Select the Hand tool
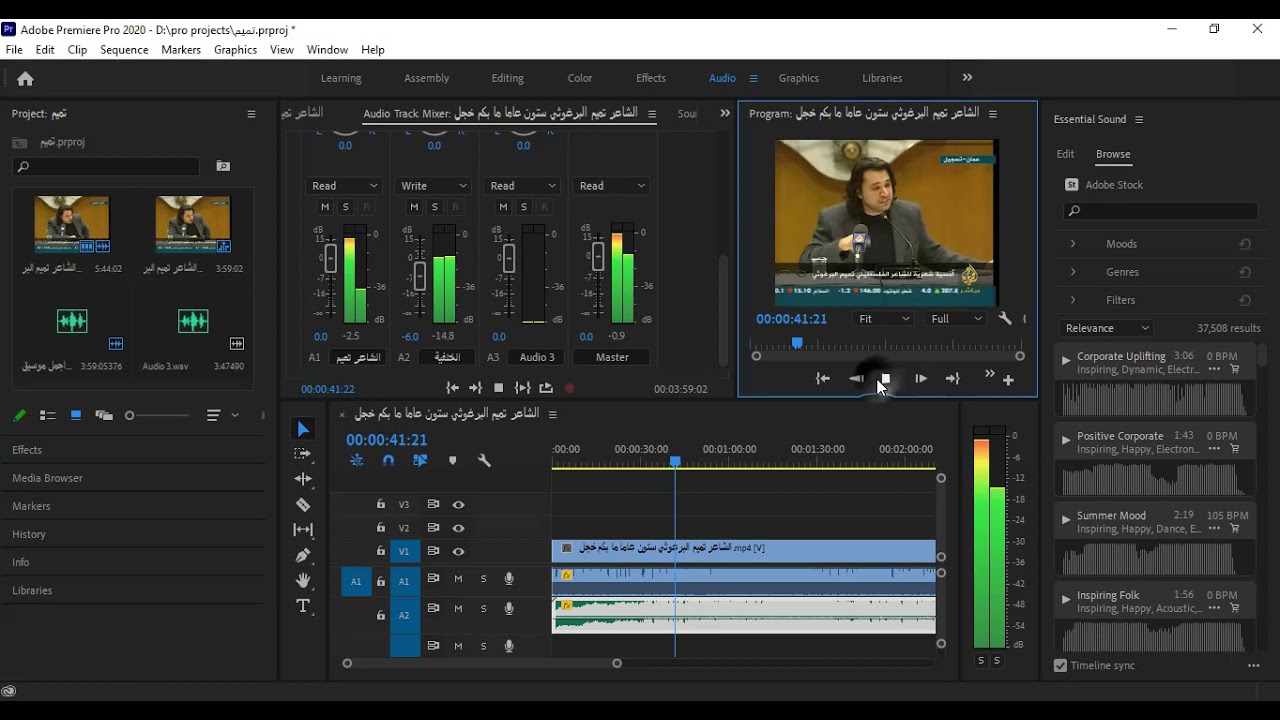Viewport: 1280px width, 720px height. 303,580
